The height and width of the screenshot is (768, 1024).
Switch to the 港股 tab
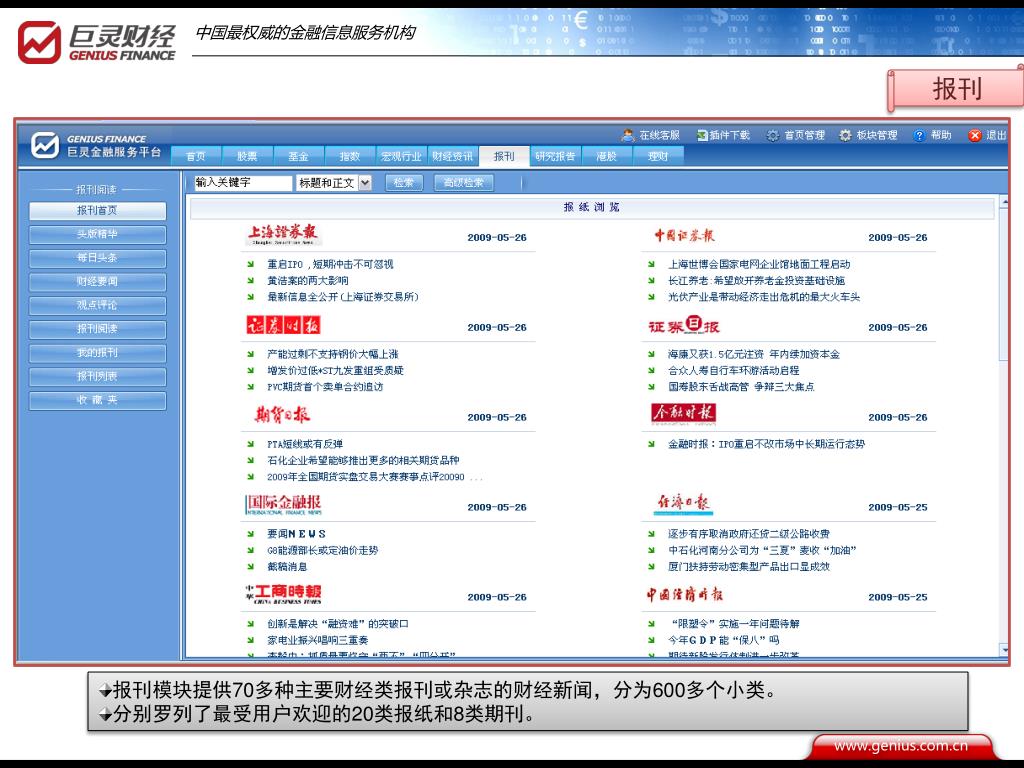tap(607, 156)
